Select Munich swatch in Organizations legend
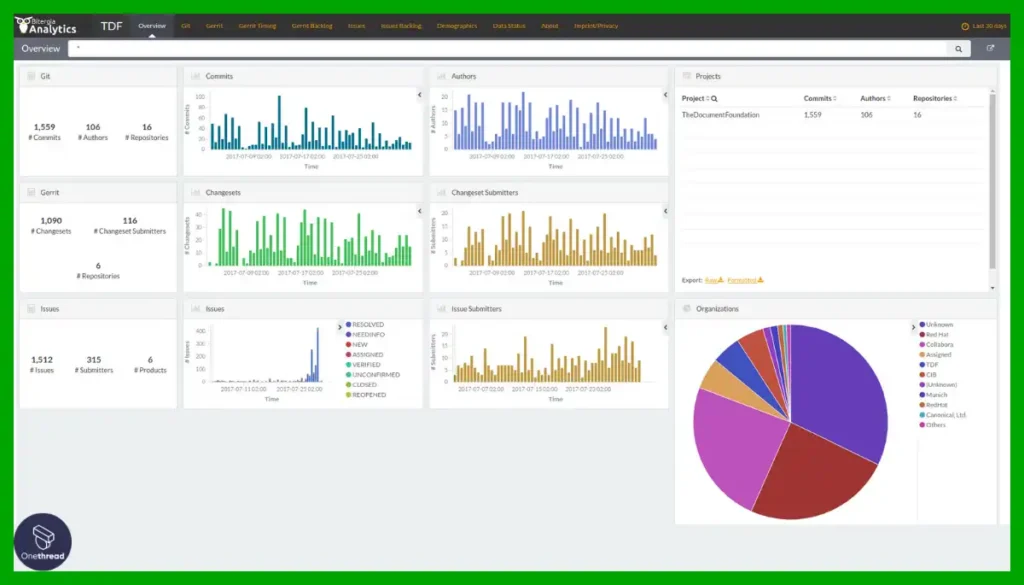 point(922,395)
